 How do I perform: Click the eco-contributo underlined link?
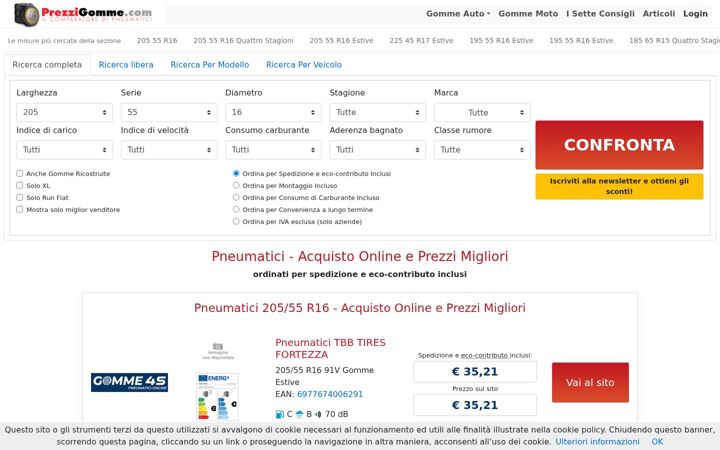pos(484,355)
